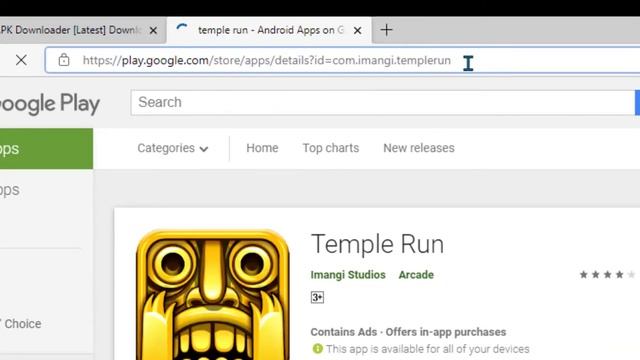The image size is (640, 360).
Task: Click the 3+ content rating badge
Action: [317, 297]
